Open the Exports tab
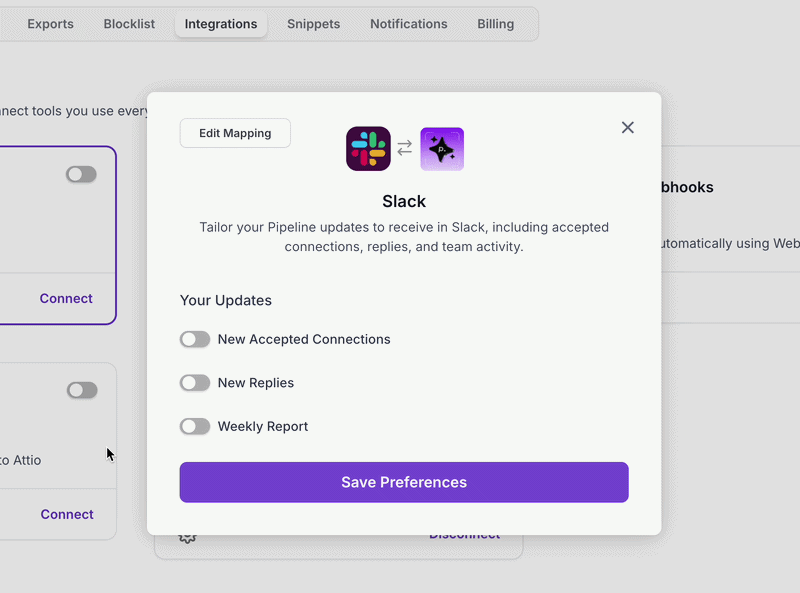Screen dimensions: 800x593 pos(51,24)
